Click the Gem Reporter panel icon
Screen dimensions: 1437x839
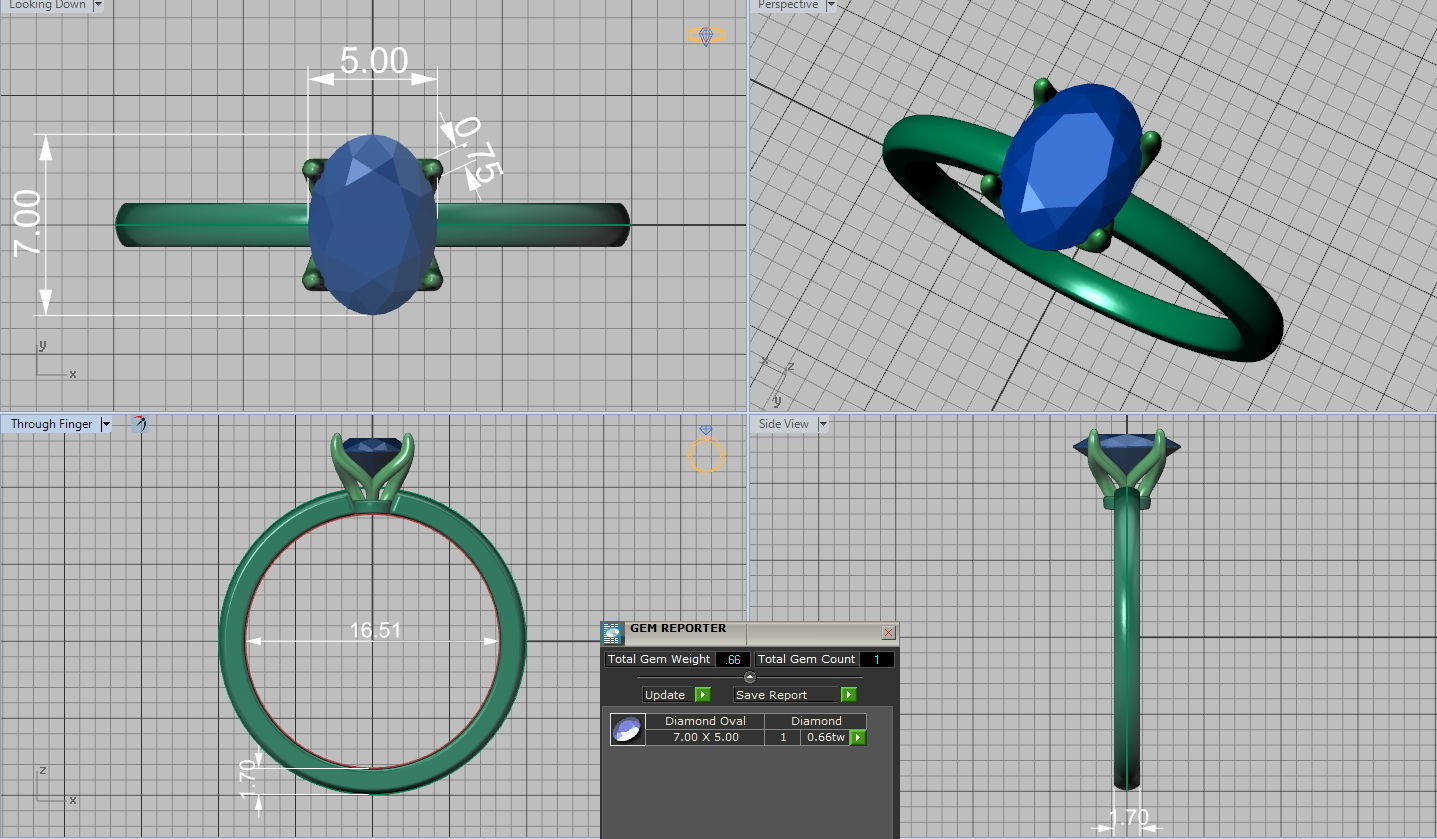[x=612, y=633]
